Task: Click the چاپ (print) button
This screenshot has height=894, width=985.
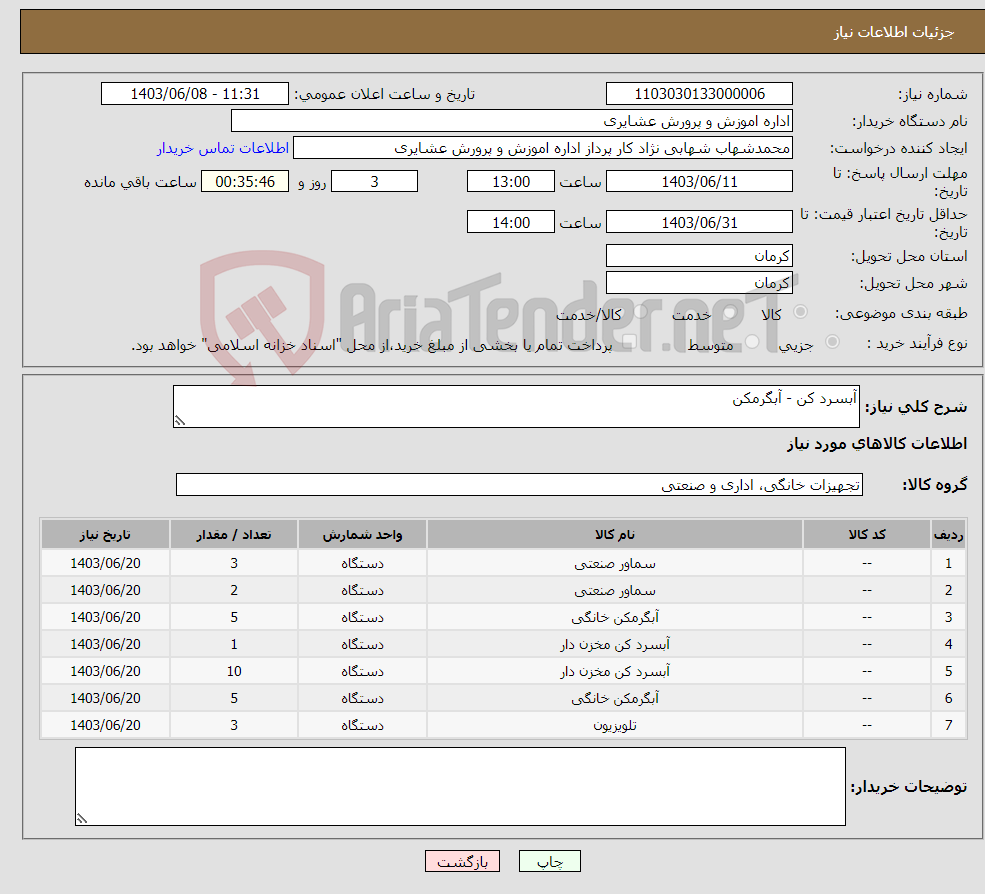Action: (x=549, y=861)
